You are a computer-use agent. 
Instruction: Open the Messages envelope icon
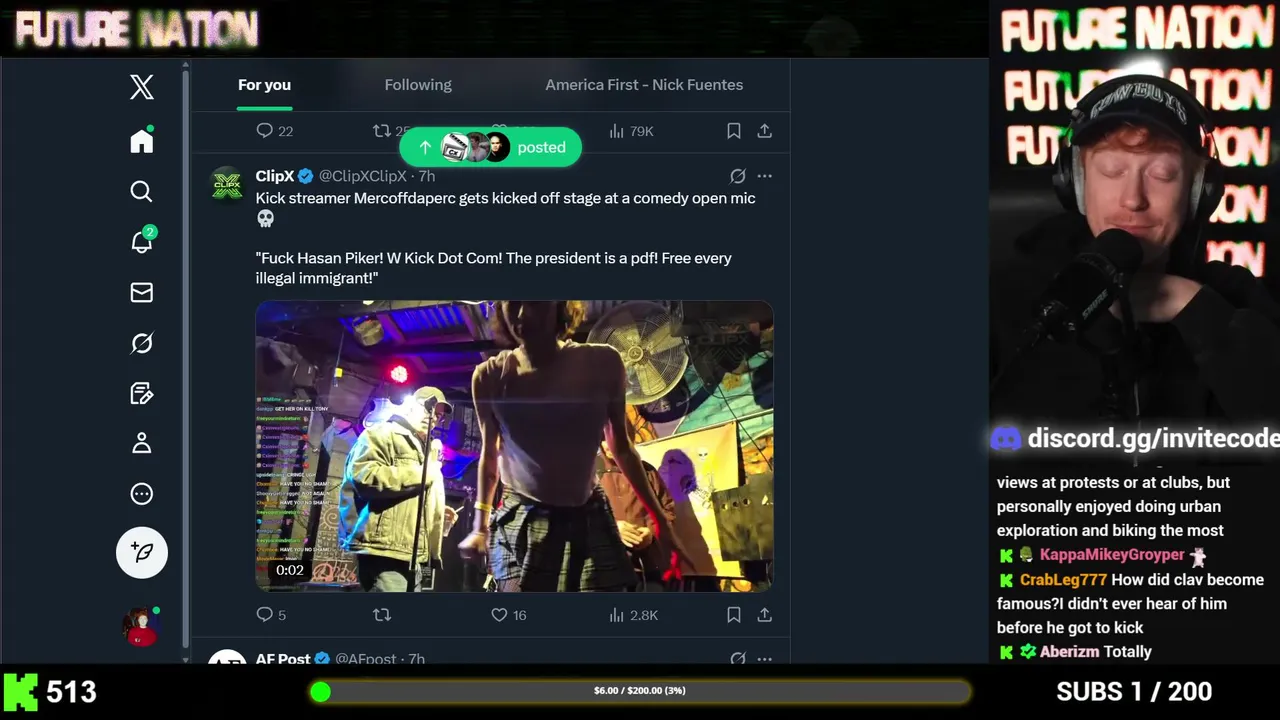[142, 292]
